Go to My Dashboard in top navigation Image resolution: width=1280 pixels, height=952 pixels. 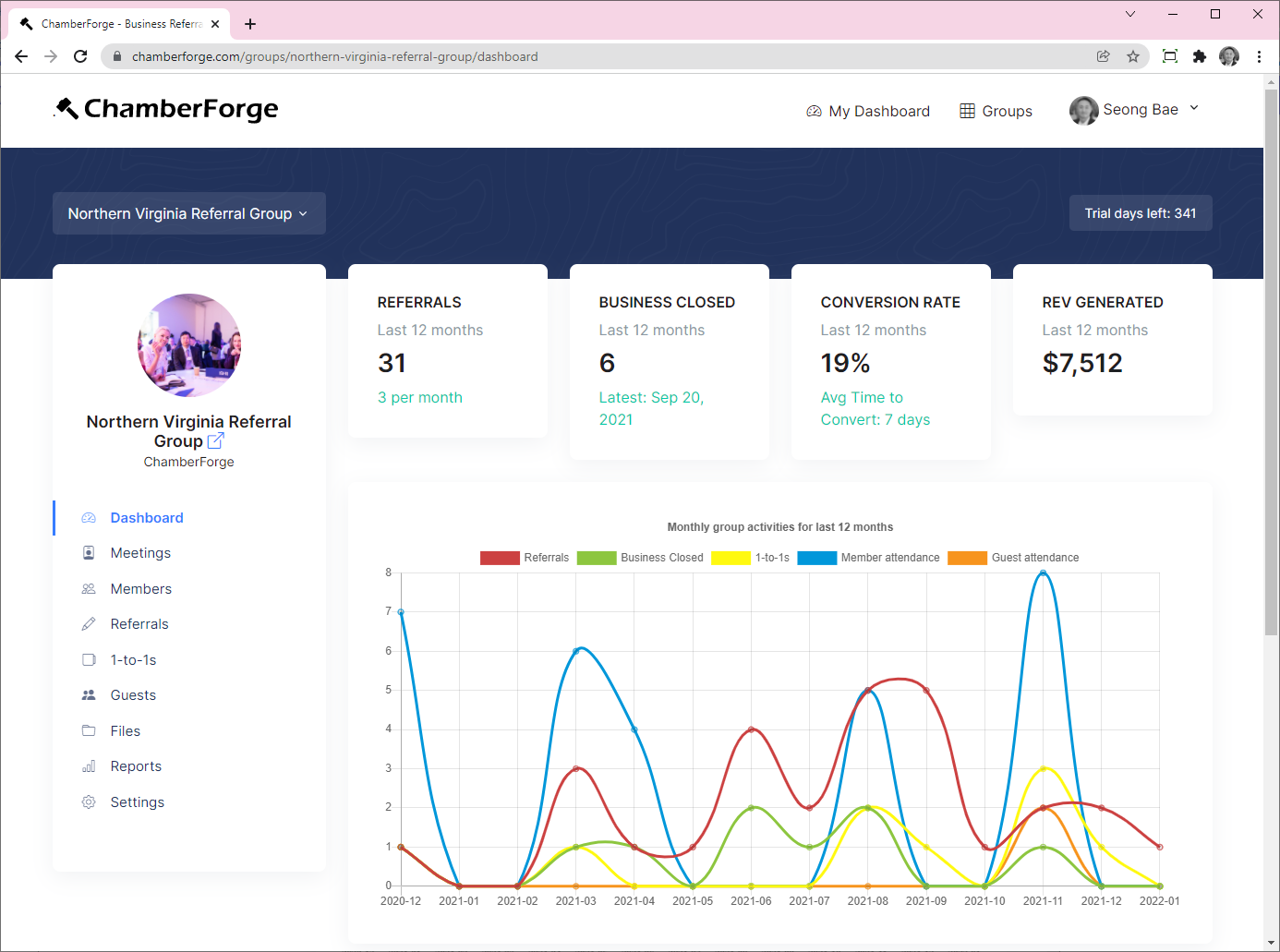pyautogui.click(x=868, y=111)
